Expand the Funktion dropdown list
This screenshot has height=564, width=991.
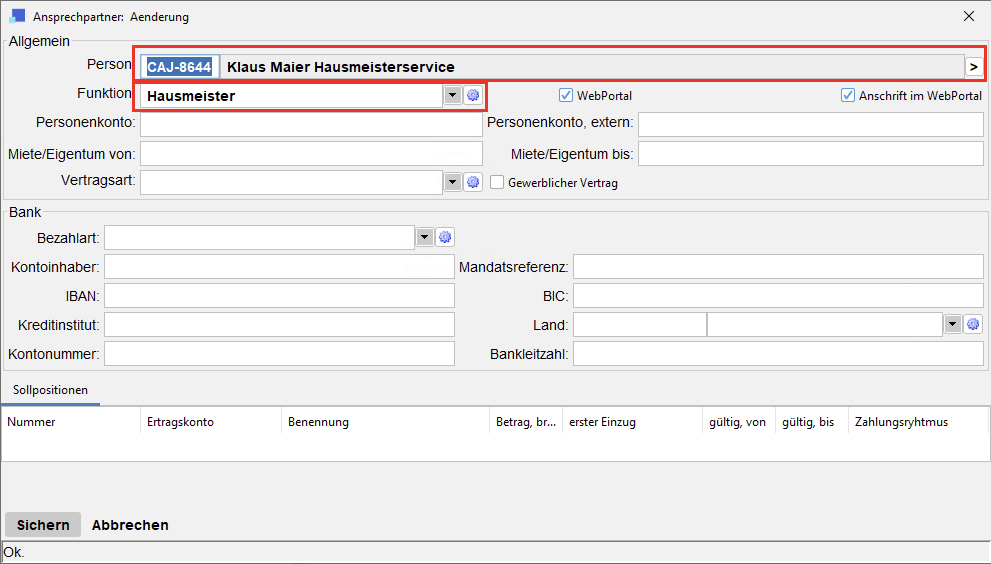[x=452, y=95]
